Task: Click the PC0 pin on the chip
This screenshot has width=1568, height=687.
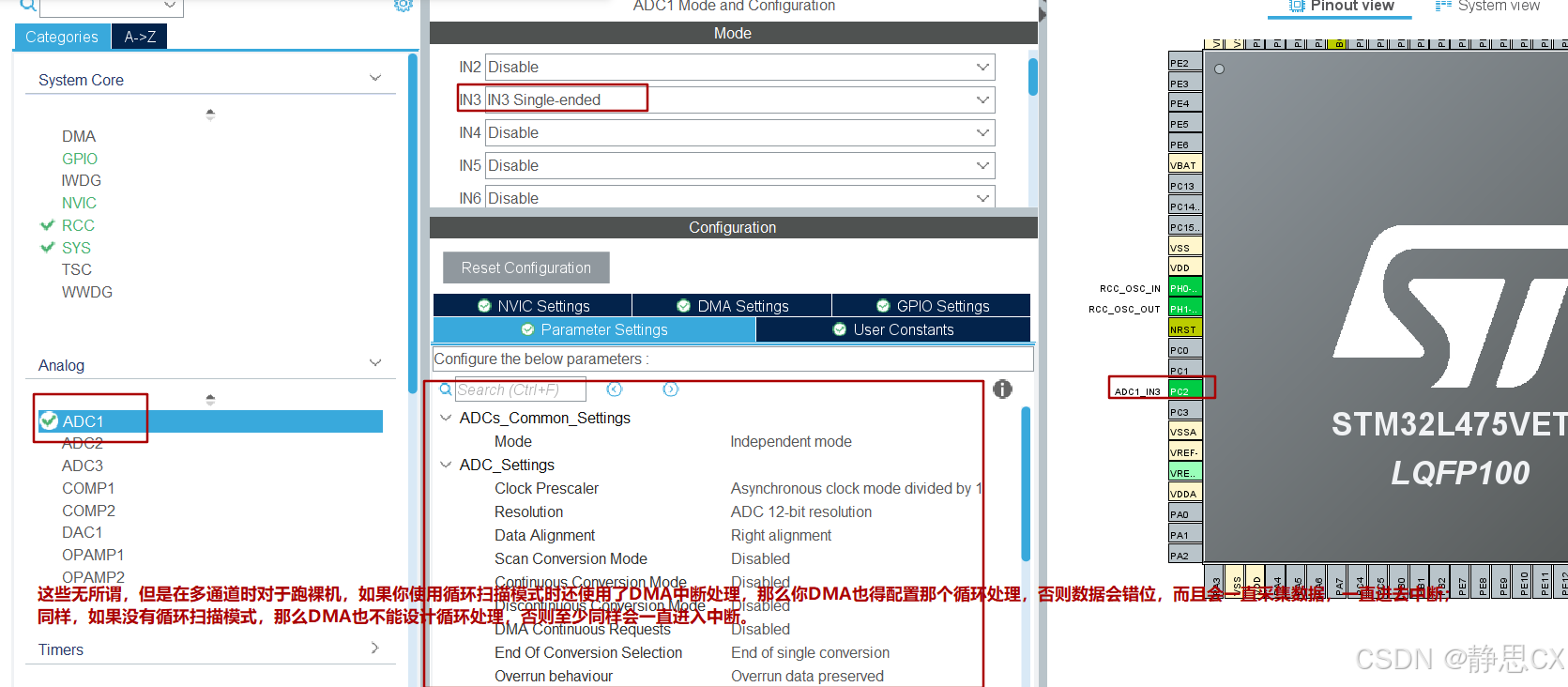Action: 1185,350
